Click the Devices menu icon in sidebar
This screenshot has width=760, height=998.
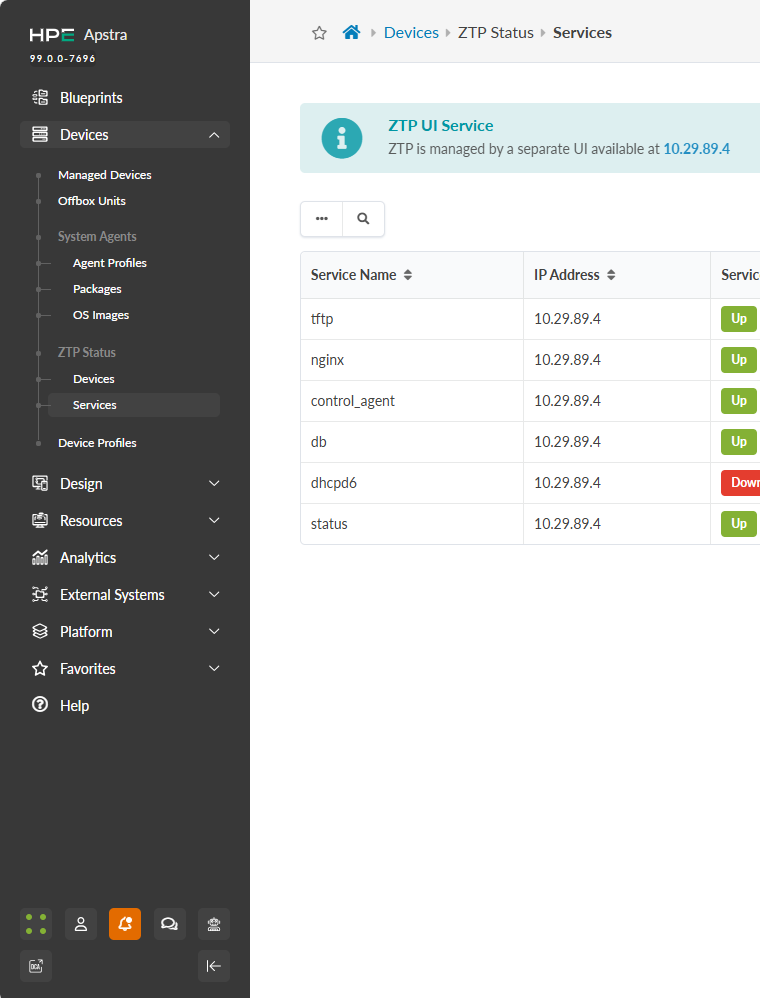[x=40, y=135]
